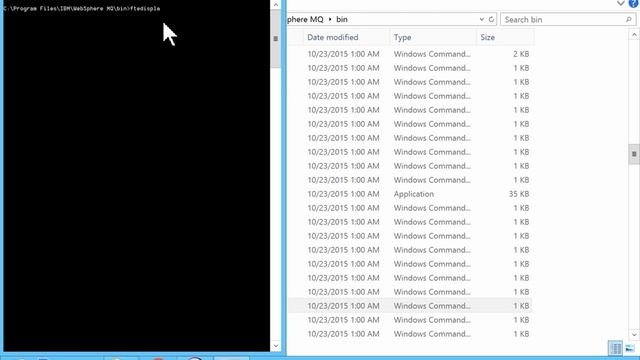Expand the Explorer ribbon with the chevron
The height and width of the screenshot is (360, 640).
click(620, 3)
